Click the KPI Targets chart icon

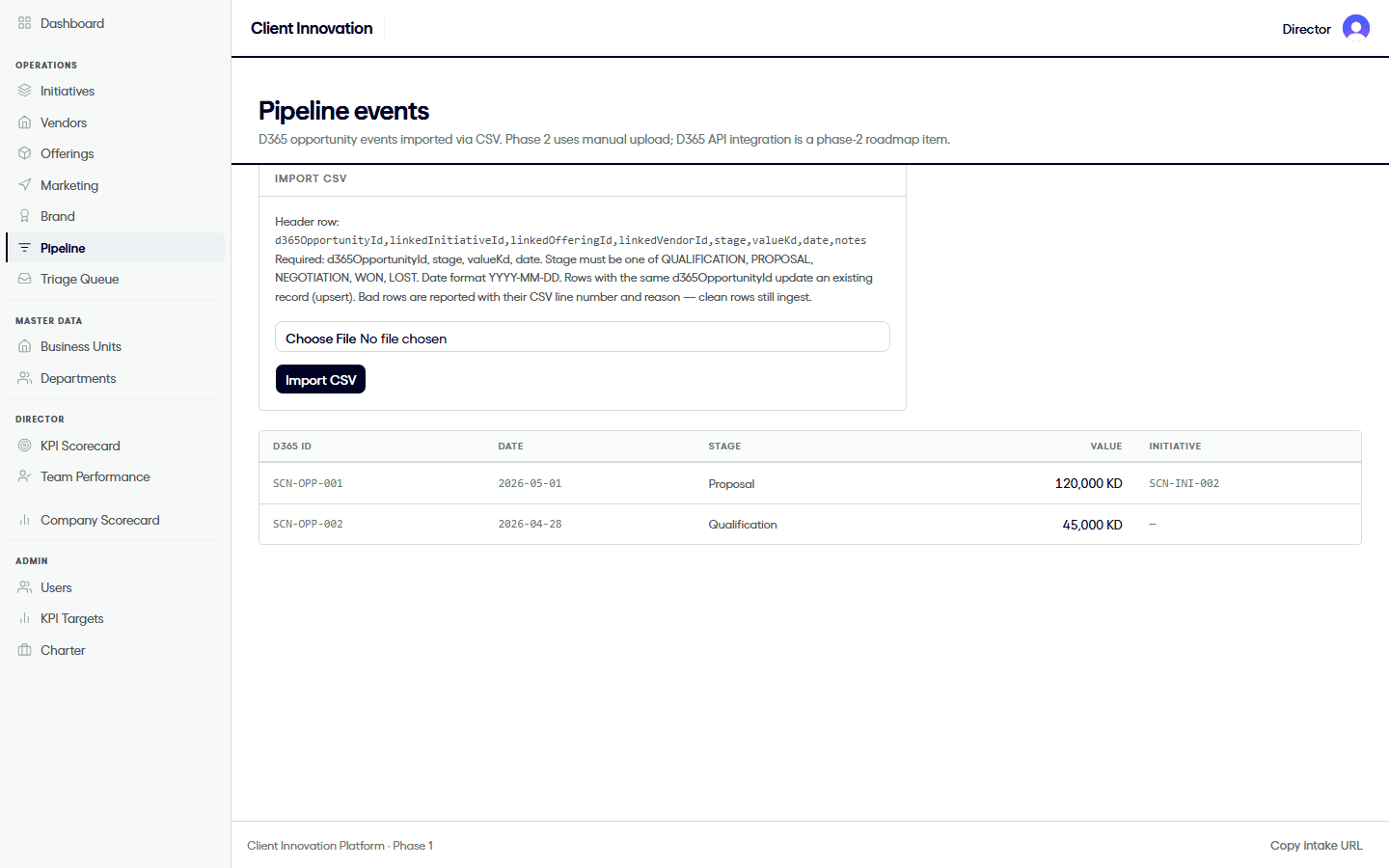24,618
